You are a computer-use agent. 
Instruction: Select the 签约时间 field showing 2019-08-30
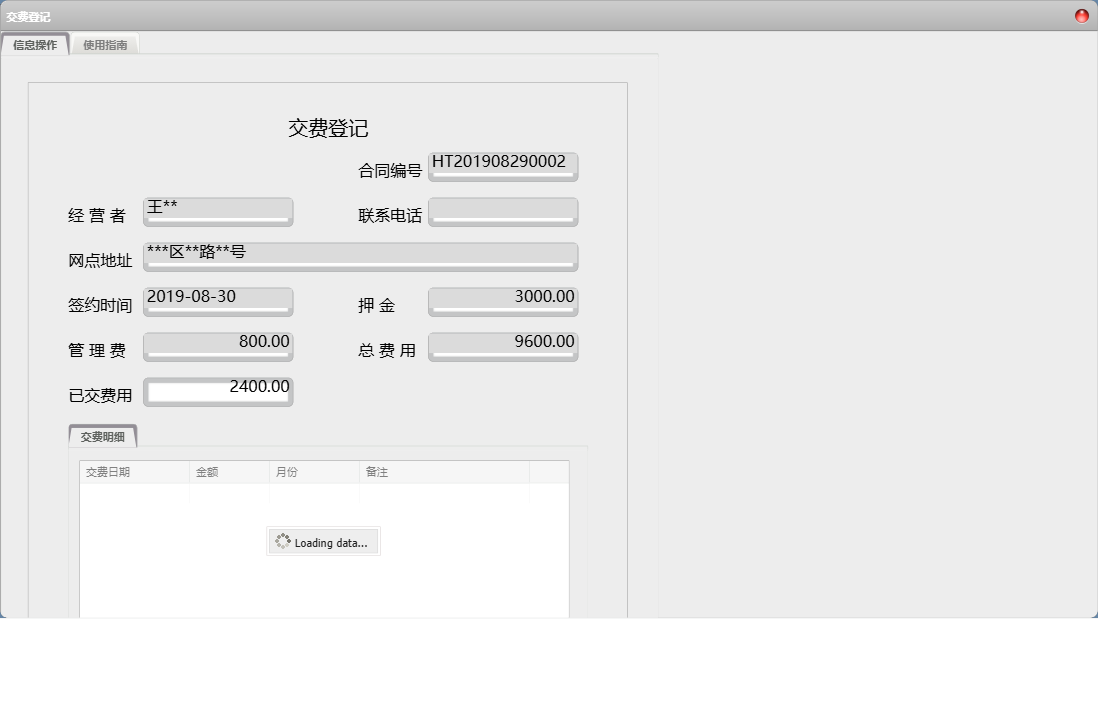click(218, 298)
